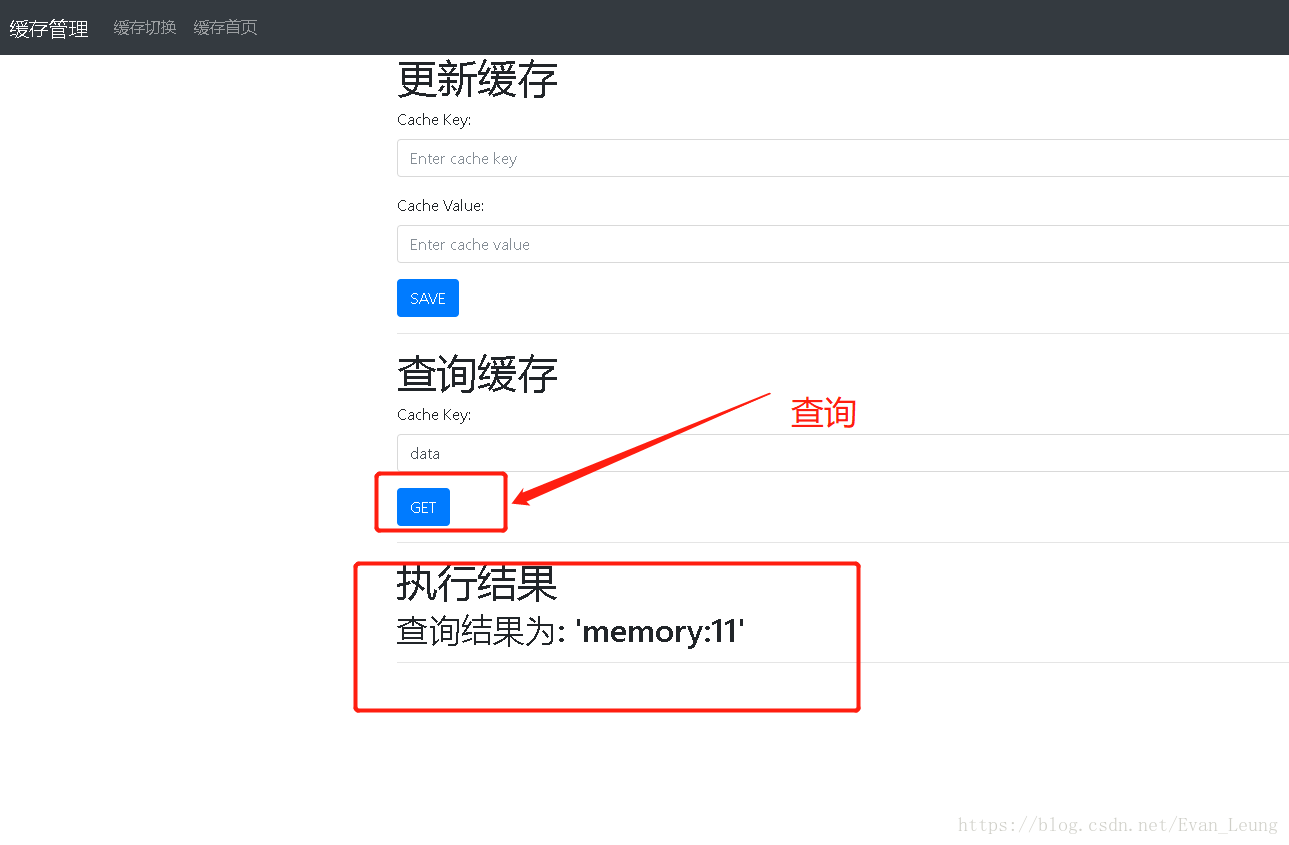Viewport: 1289px width, 845px height.
Task: Open 缓存首页 navigation item
Action: click(x=225, y=28)
